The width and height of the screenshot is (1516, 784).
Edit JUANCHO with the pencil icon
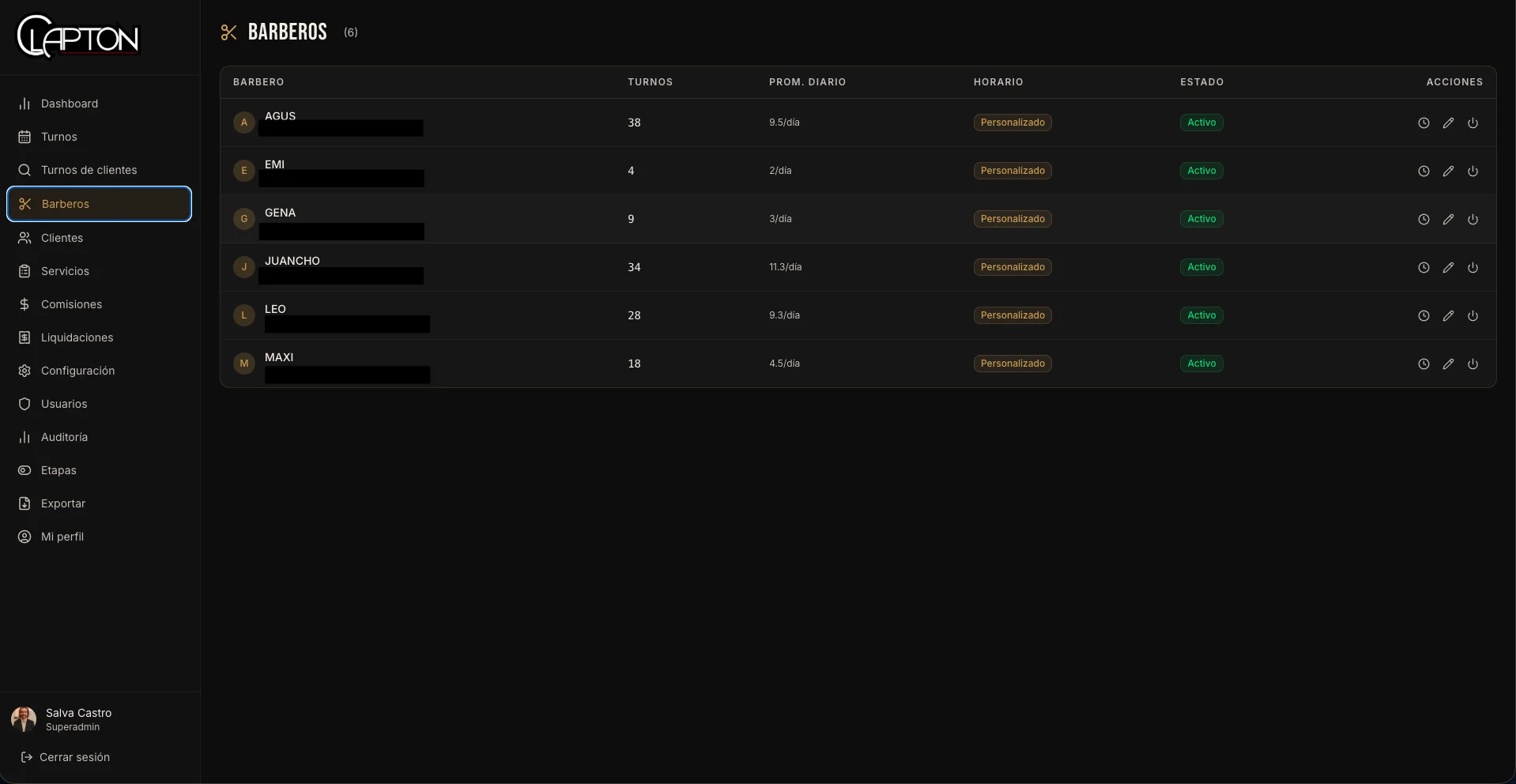(1448, 268)
